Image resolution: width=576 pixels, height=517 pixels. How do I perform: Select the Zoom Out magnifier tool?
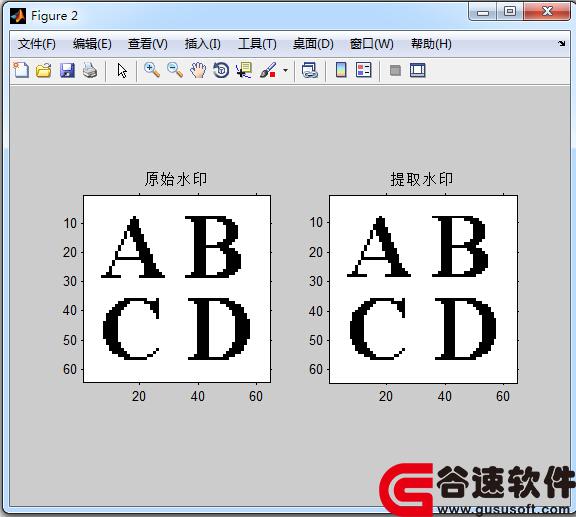point(175,70)
